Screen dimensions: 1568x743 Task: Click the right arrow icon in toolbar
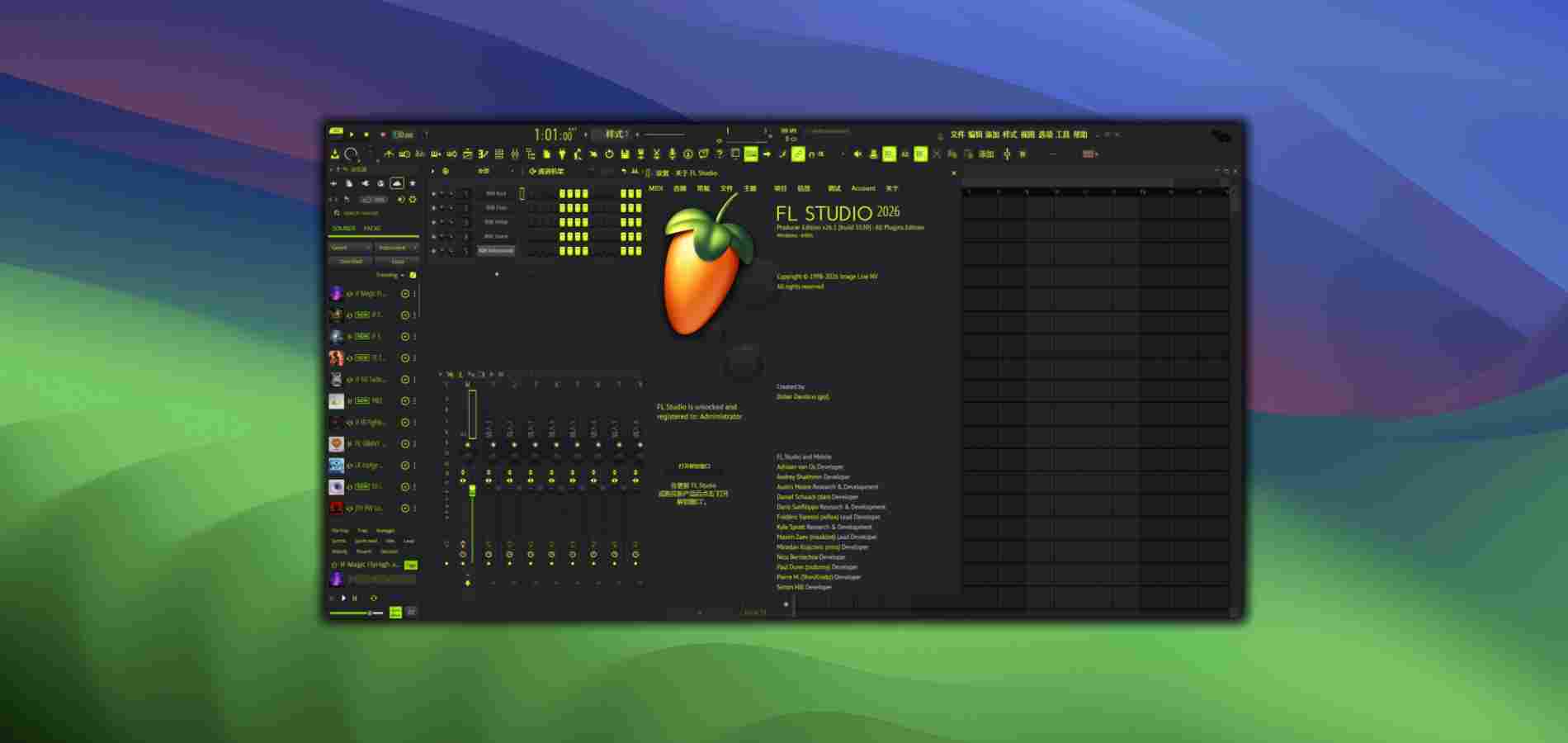pos(767,154)
